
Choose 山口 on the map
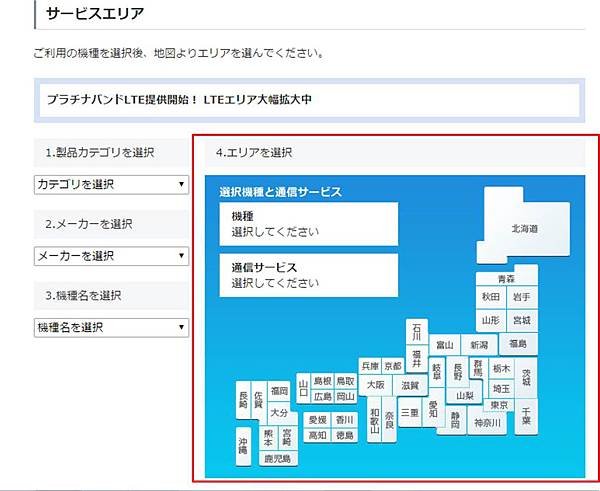[303, 388]
